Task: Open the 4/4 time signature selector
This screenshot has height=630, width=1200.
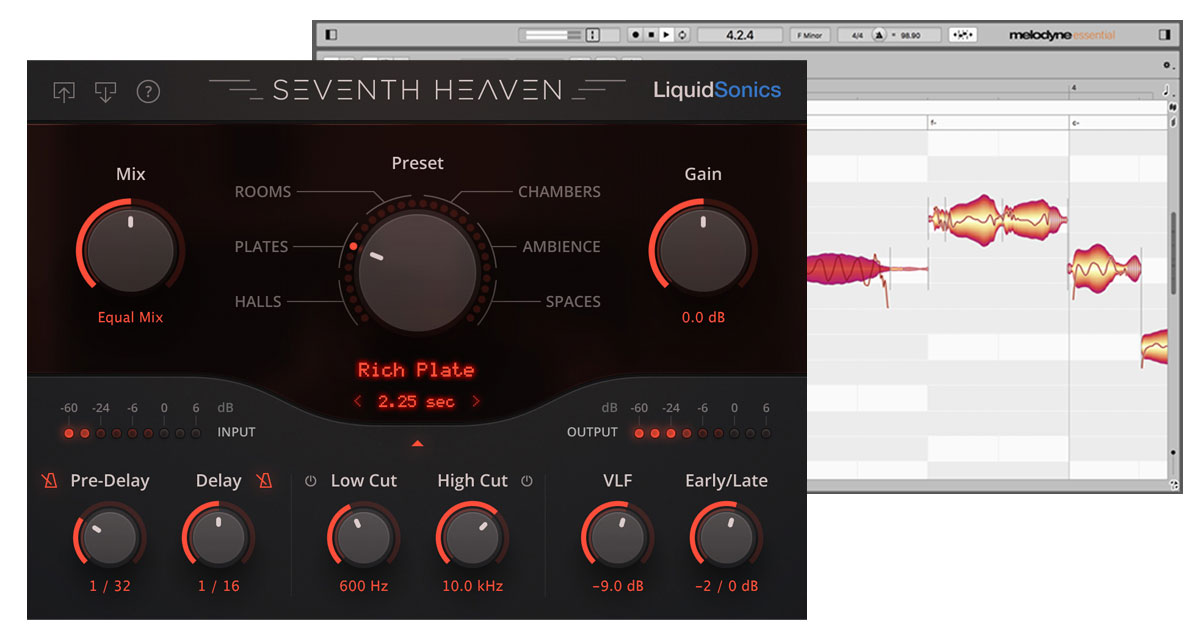Action: [857, 33]
